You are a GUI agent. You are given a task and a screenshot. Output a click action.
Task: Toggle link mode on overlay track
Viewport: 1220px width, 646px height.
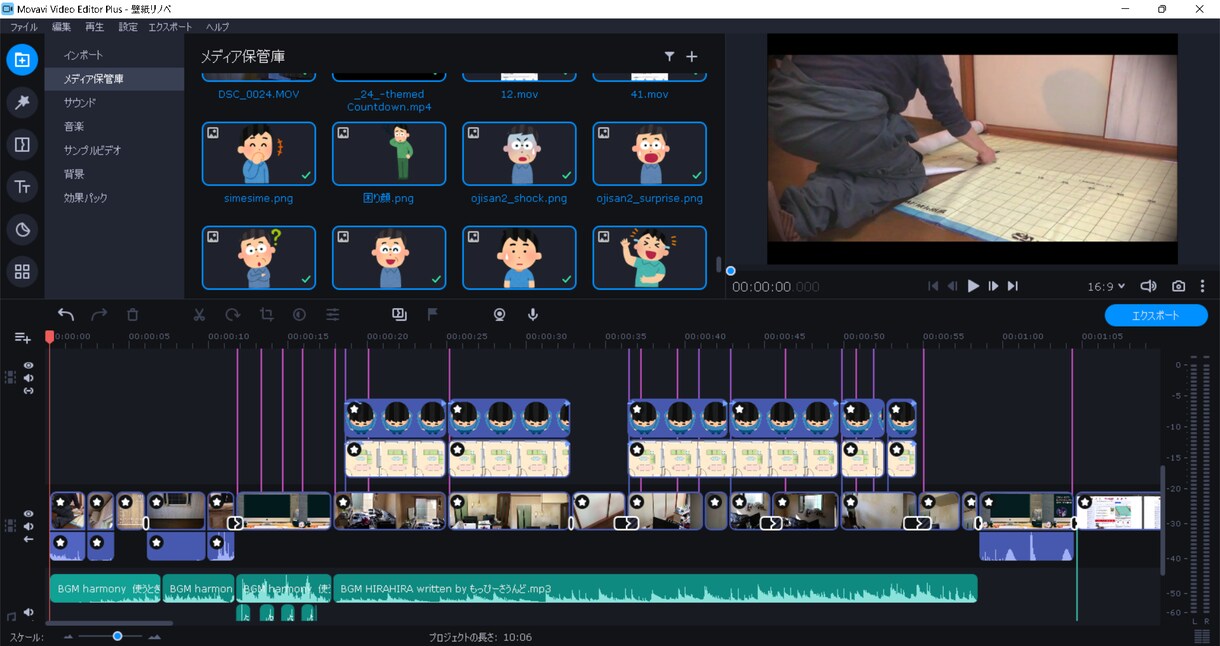(28, 390)
